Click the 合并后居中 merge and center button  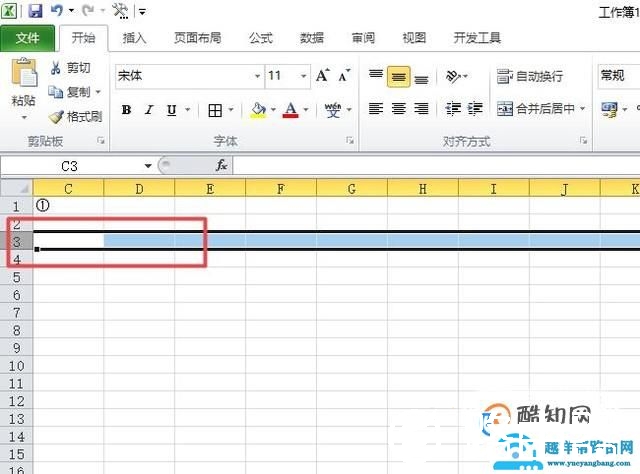click(x=536, y=109)
